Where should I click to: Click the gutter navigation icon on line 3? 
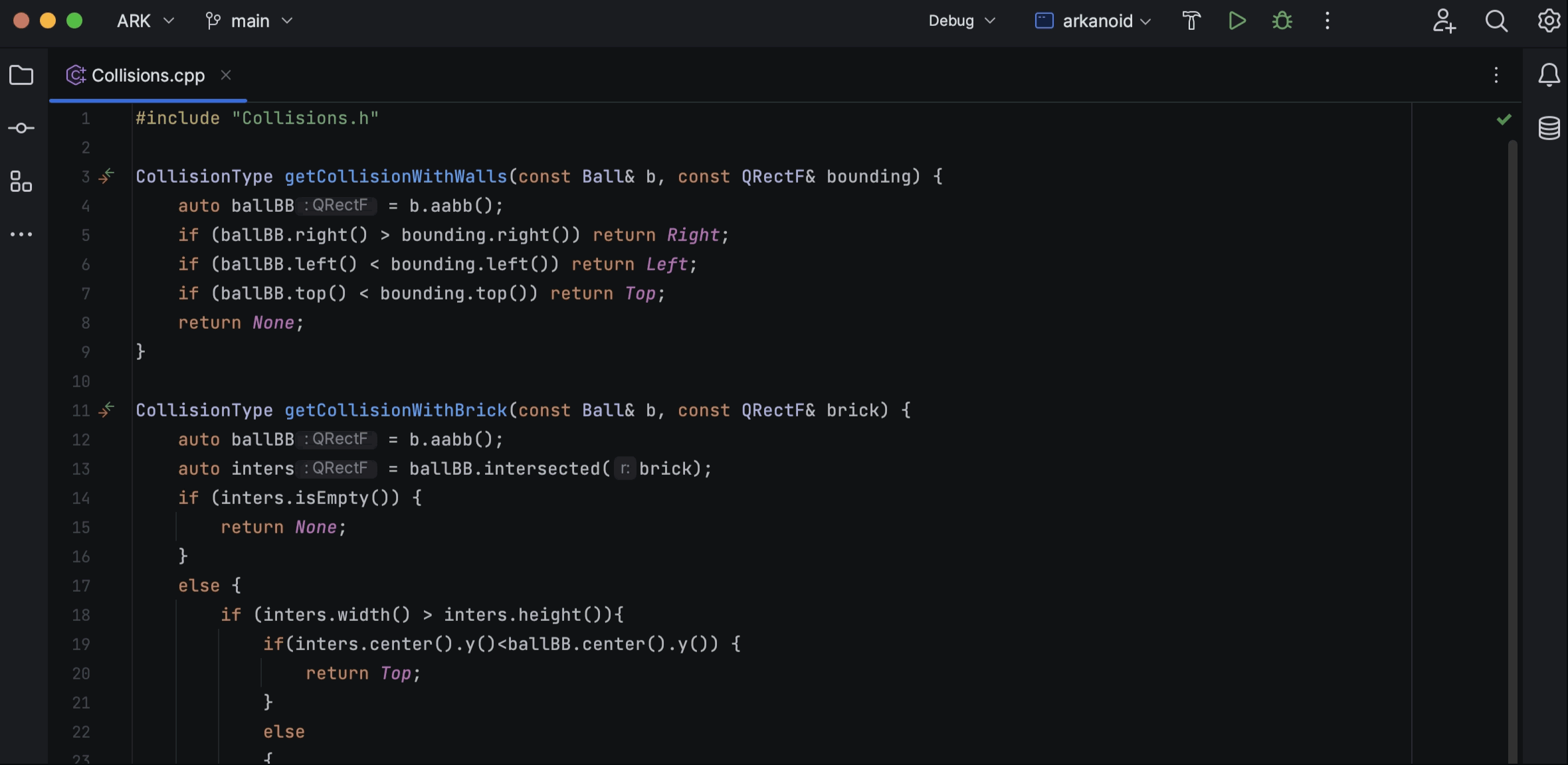point(106,176)
